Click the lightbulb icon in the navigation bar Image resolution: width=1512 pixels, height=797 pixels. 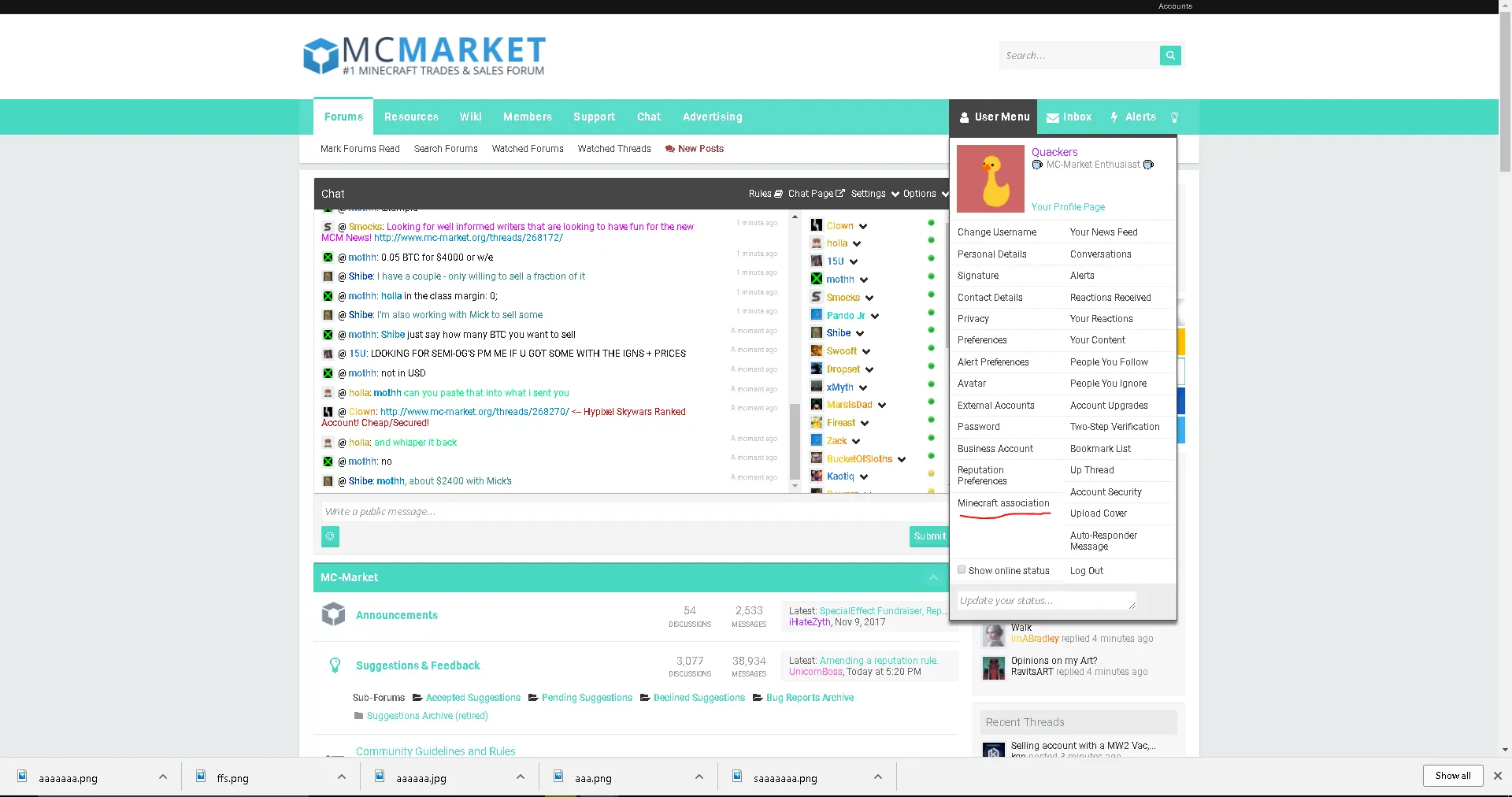coord(1175,117)
